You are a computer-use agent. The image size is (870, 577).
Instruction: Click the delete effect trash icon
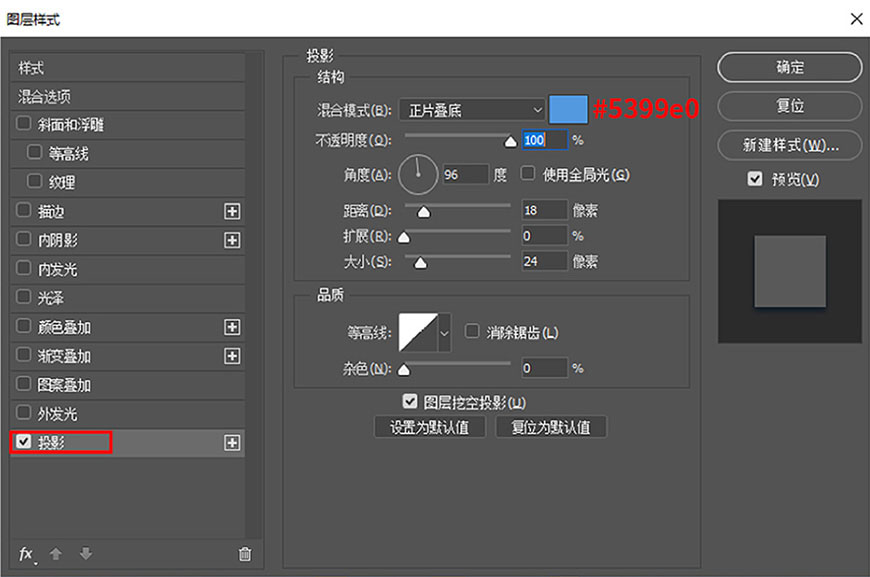[x=243, y=554]
